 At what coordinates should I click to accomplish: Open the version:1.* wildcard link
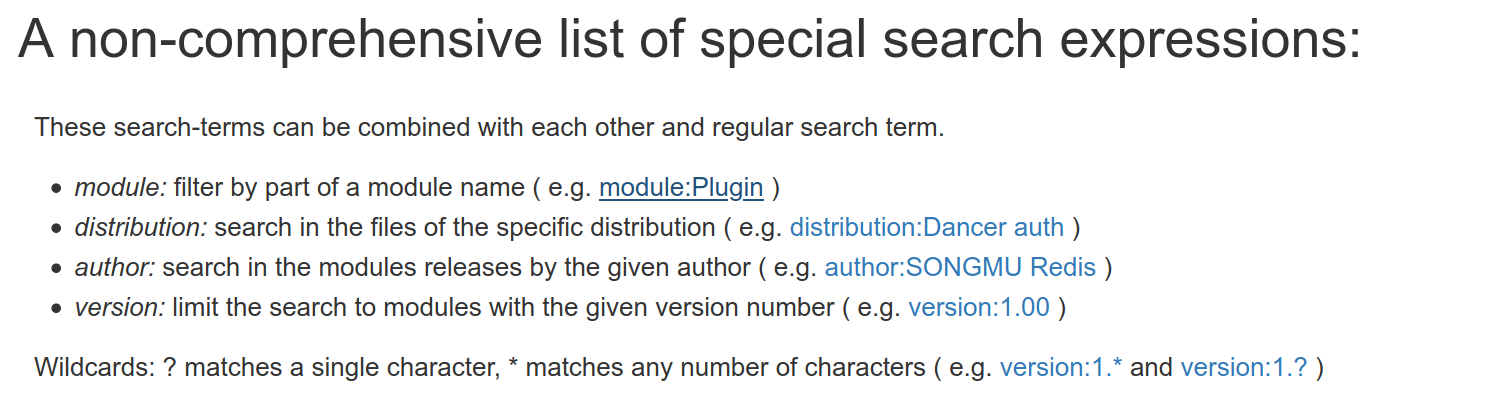(1061, 367)
